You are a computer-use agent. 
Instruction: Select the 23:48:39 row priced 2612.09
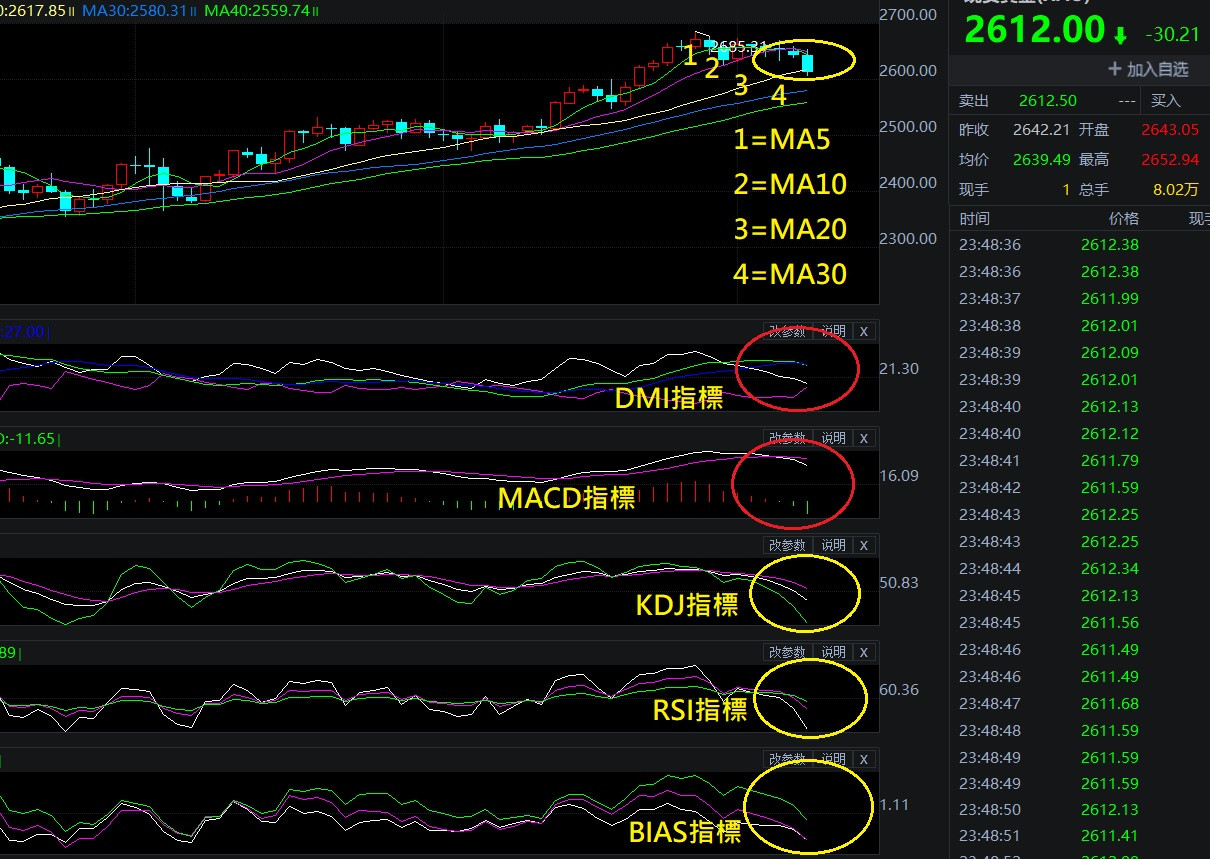tap(1080, 352)
